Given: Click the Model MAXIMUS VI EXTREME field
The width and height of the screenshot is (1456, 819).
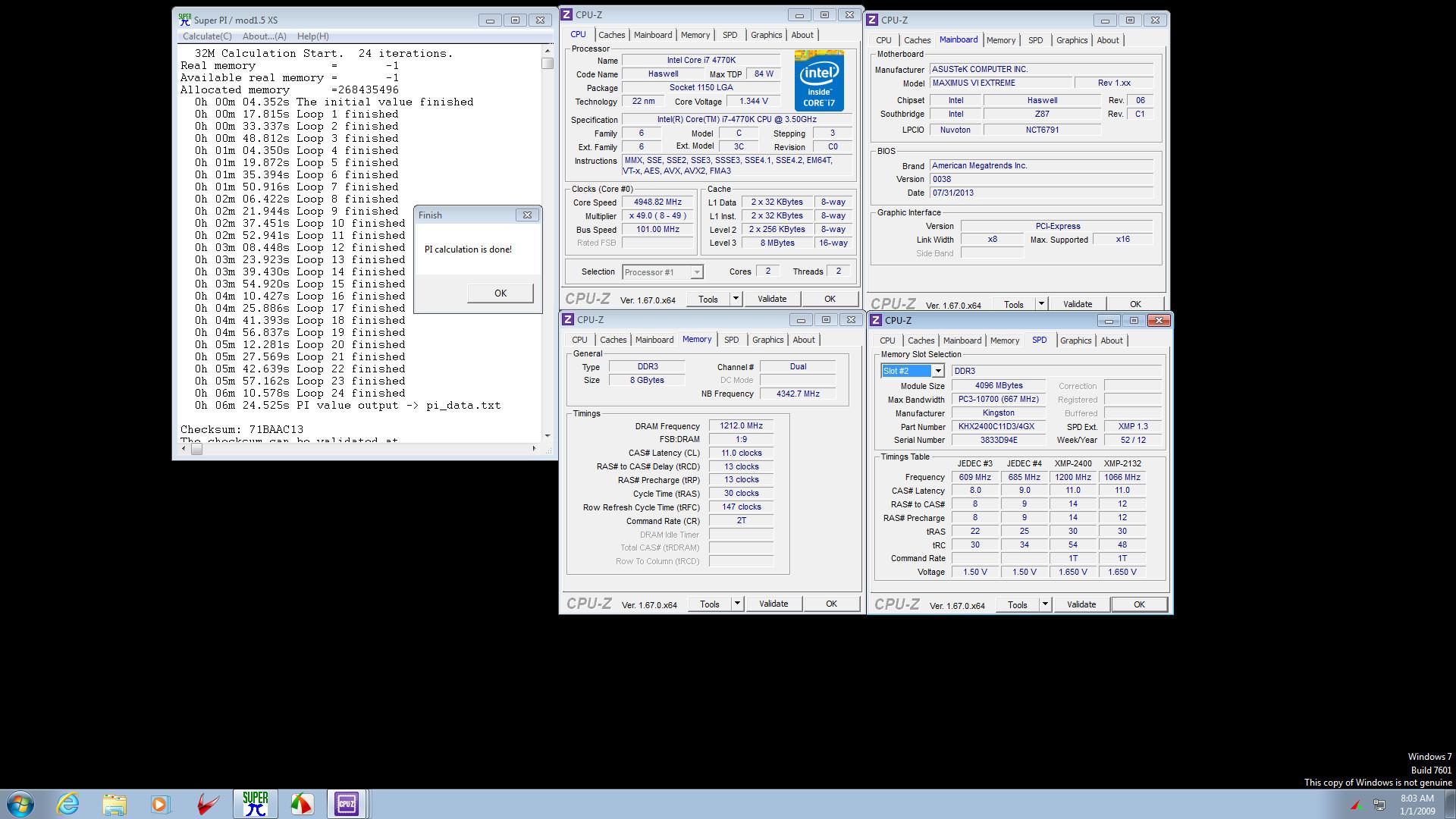Looking at the screenshot, I should (1001, 83).
